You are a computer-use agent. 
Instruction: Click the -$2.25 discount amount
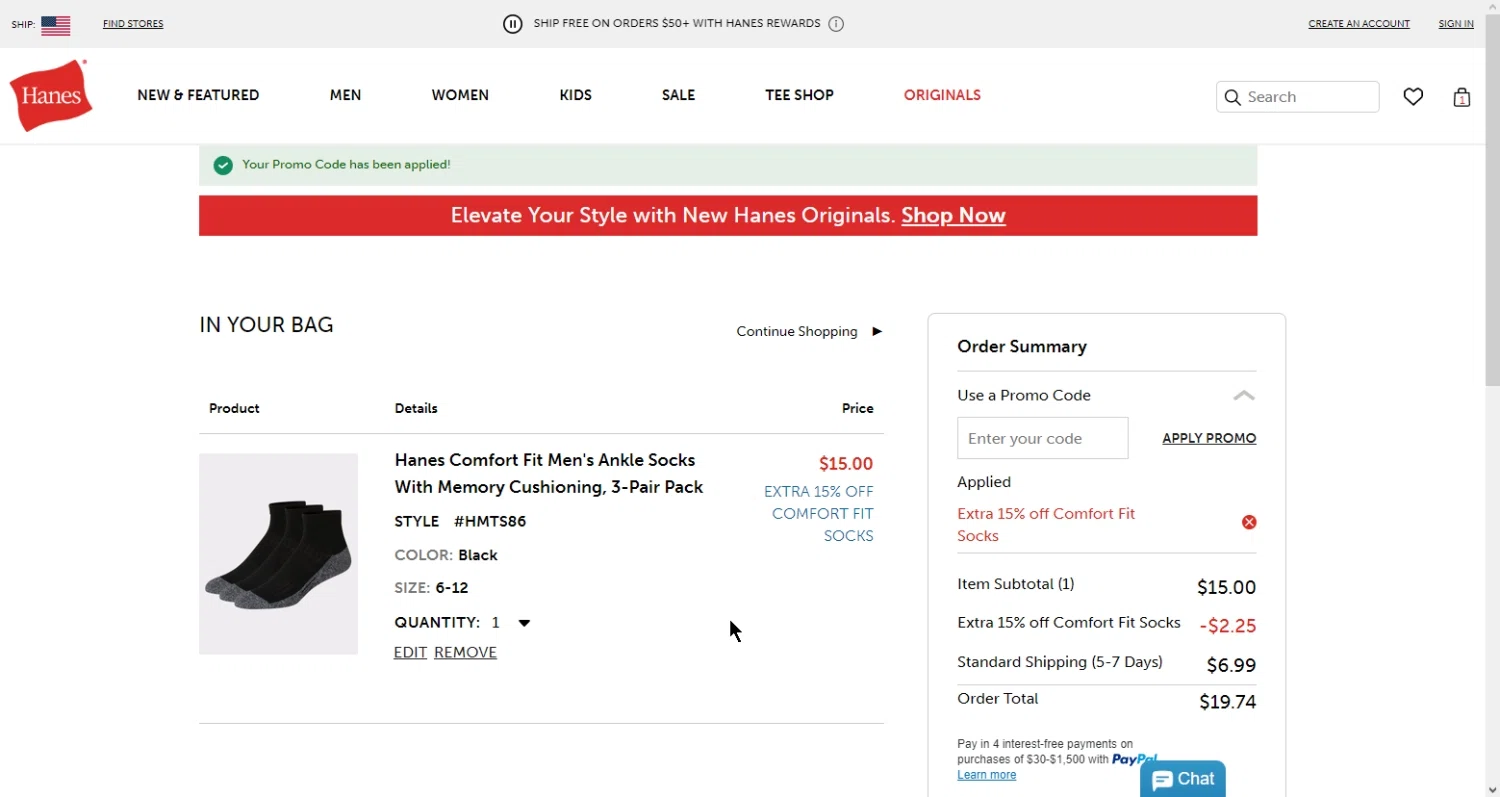pos(1228,626)
